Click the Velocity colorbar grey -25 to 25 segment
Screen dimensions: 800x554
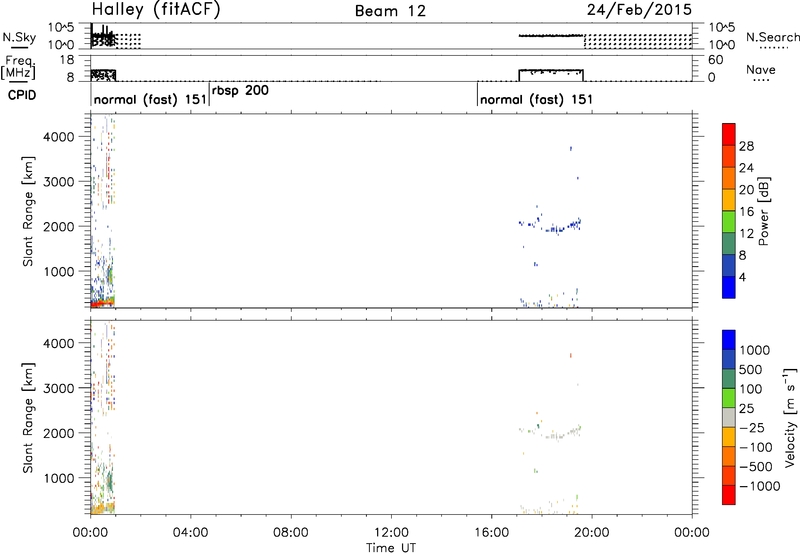point(729,417)
